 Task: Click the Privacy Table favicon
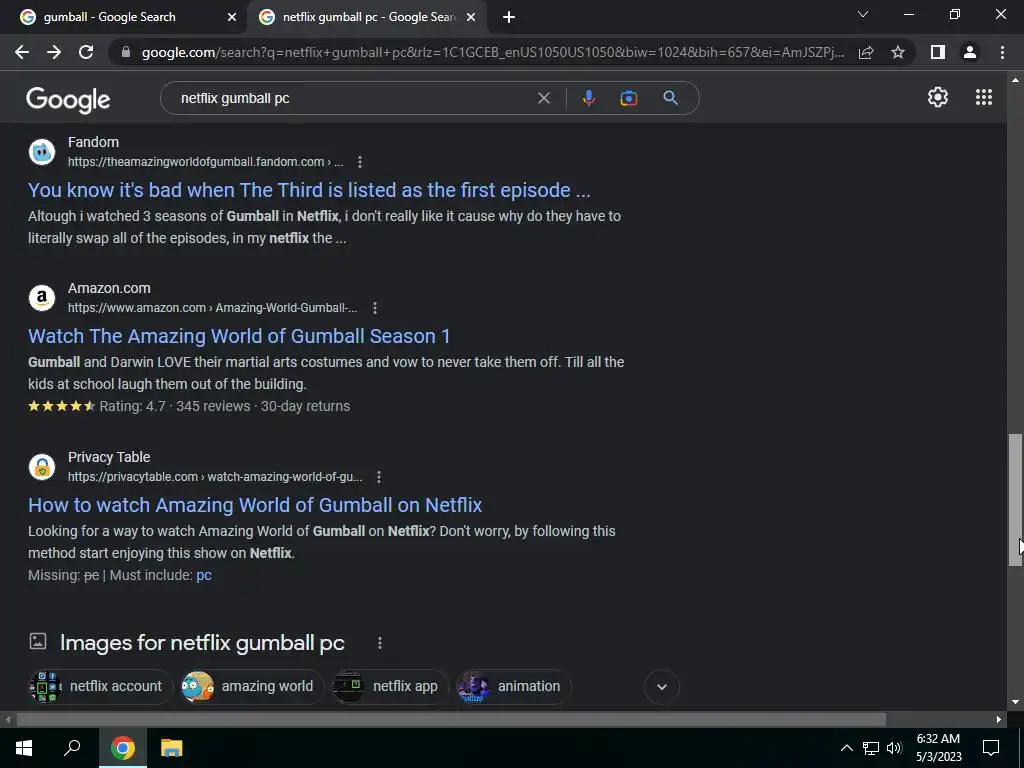tap(42, 467)
